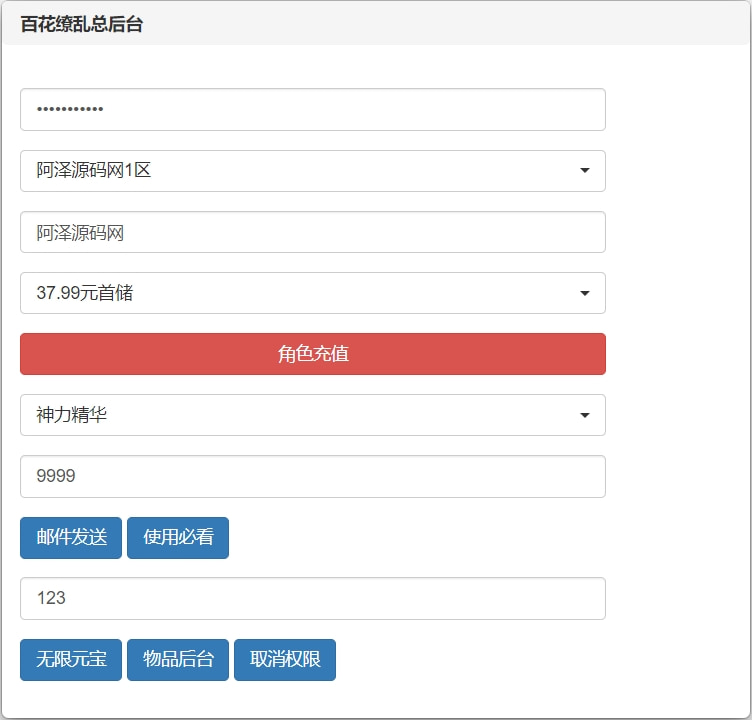This screenshot has width=752, height=720.
Task: Click the 邮件发送 button
Action: click(71, 537)
